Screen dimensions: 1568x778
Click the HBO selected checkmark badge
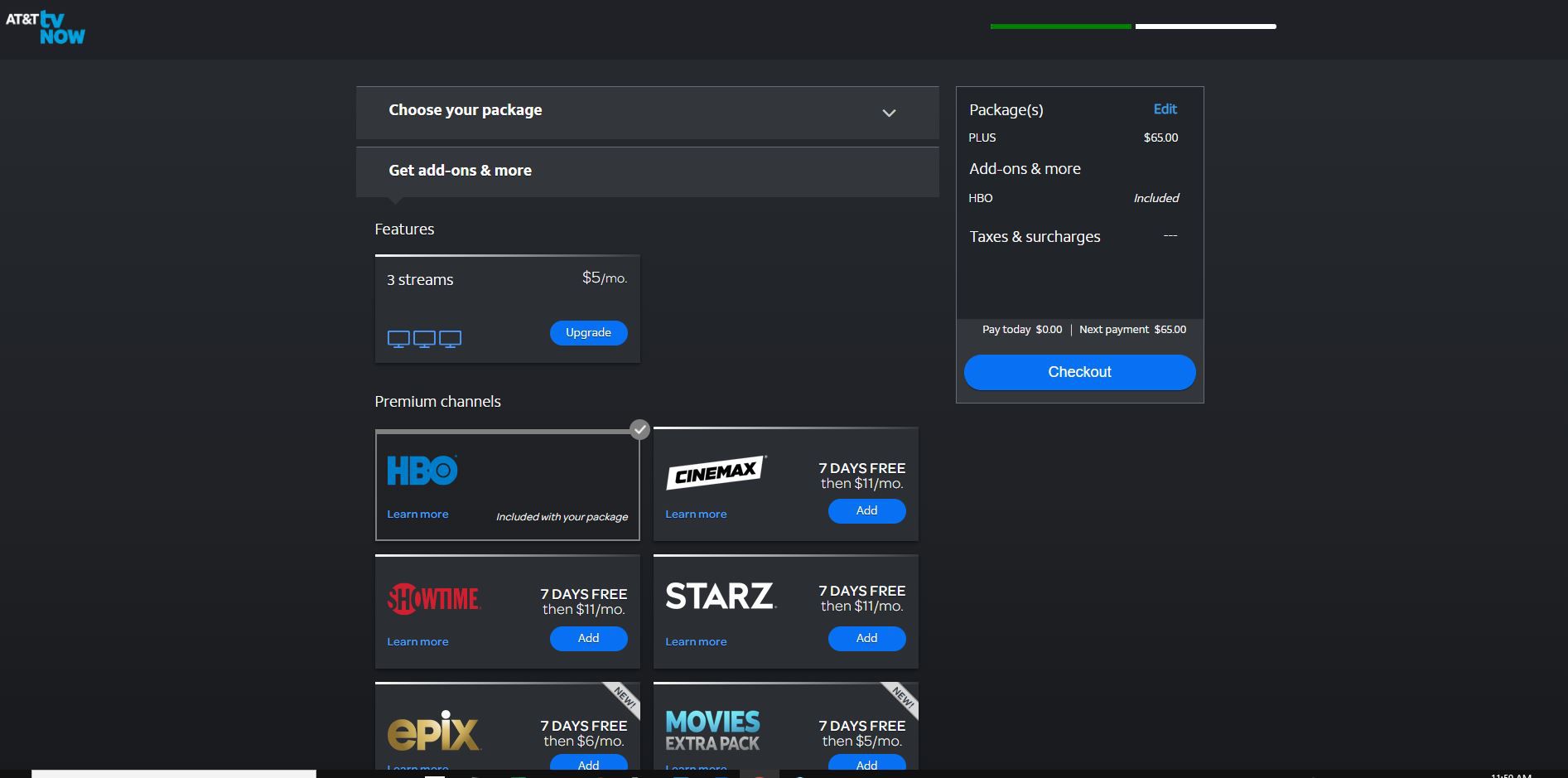coord(639,429)
